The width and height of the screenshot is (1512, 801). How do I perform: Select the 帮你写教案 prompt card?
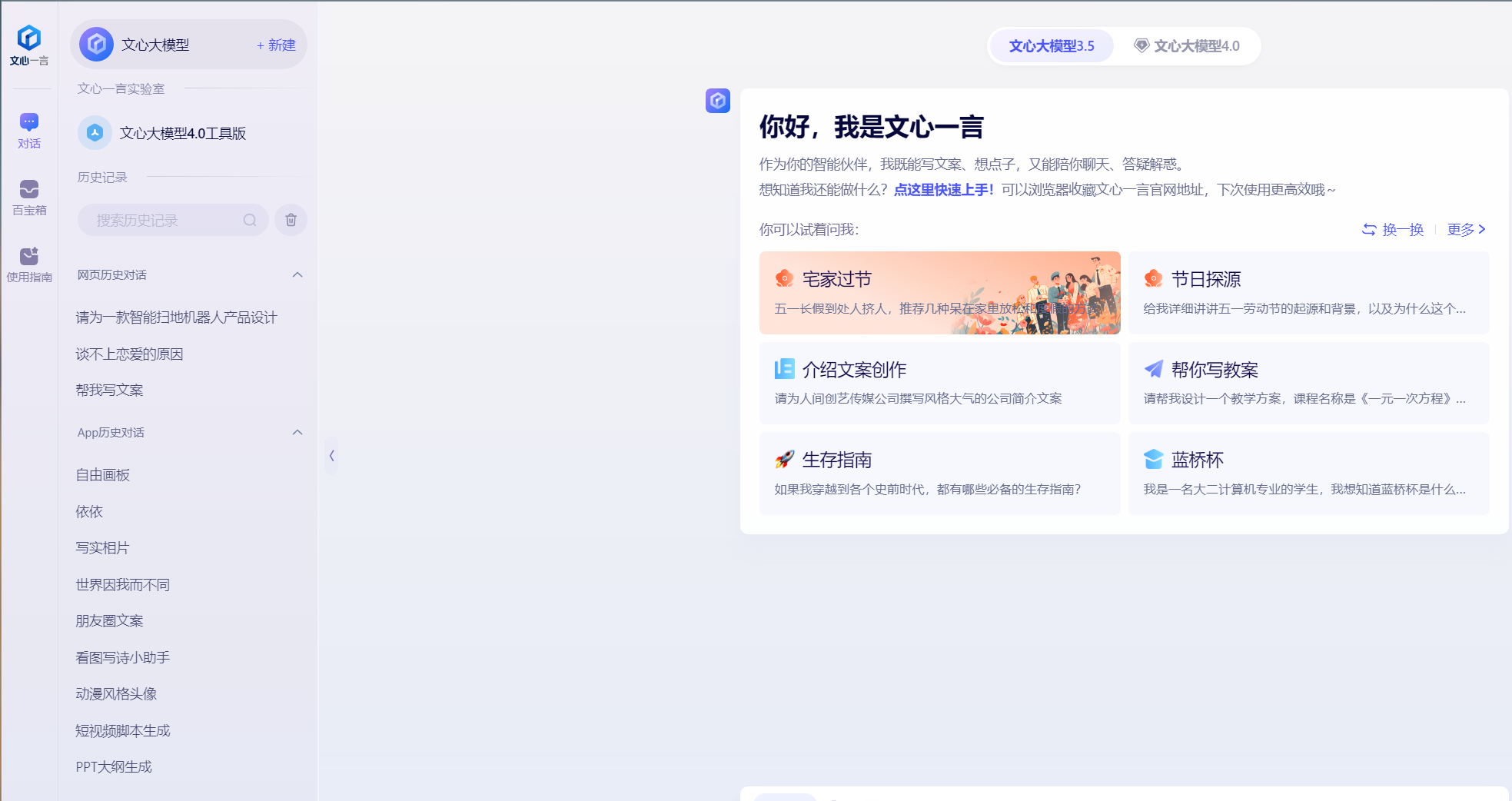(x=1308, y=383)
